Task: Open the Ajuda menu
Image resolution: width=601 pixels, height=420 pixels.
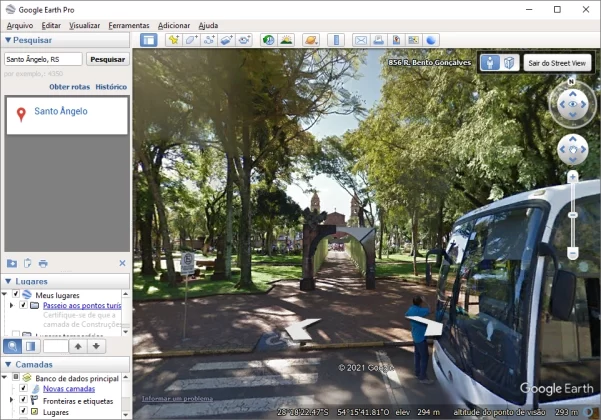Action: point(208,25)
